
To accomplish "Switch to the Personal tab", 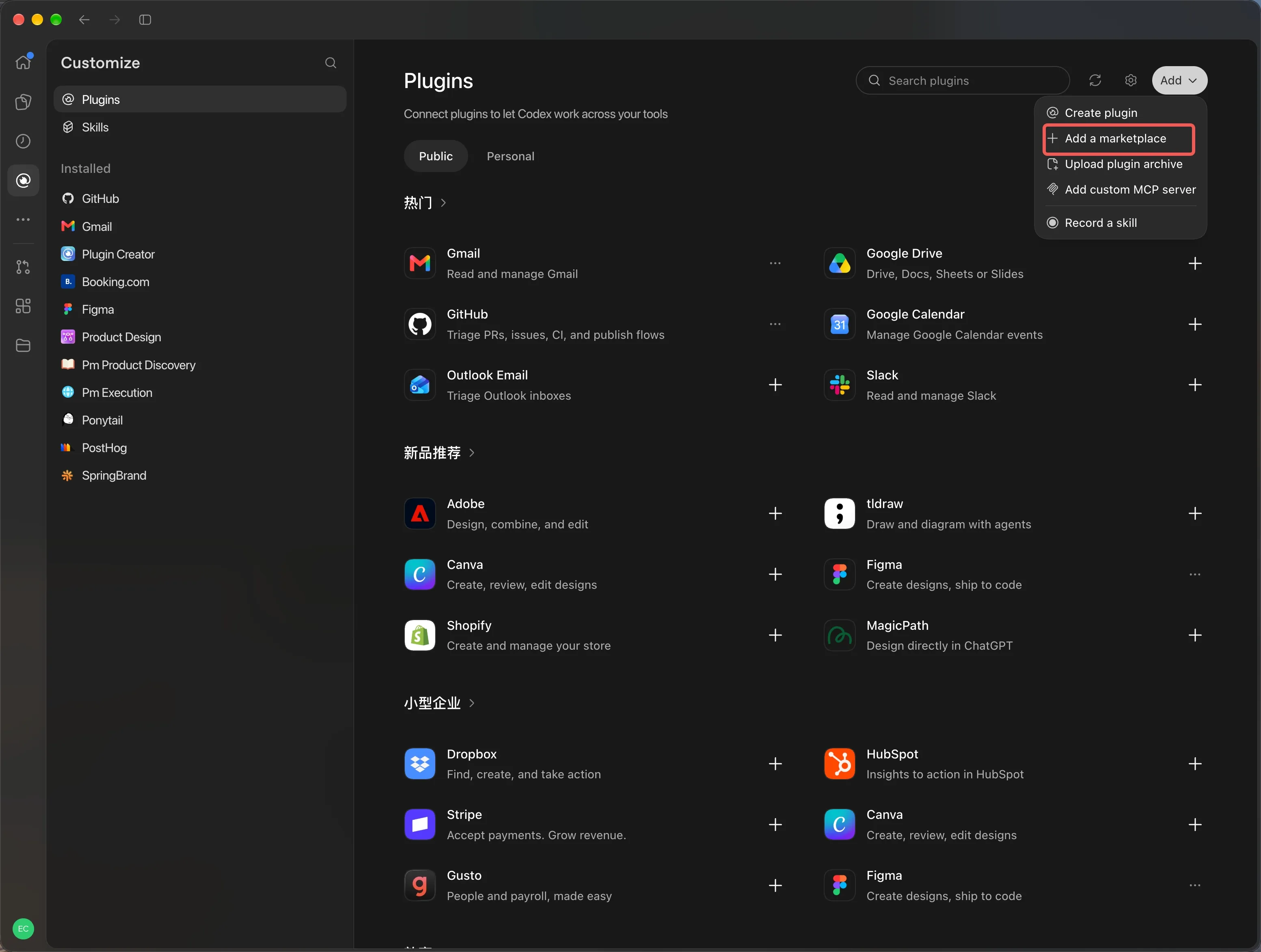I will [510, 156].
